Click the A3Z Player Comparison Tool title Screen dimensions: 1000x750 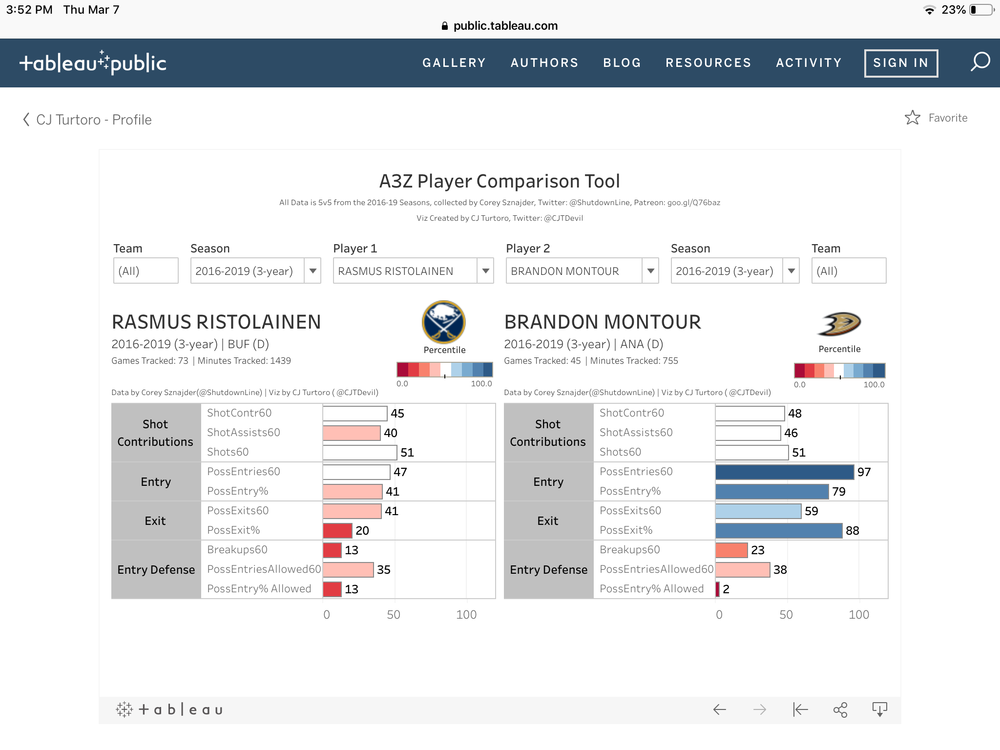(x=499, y=181)
